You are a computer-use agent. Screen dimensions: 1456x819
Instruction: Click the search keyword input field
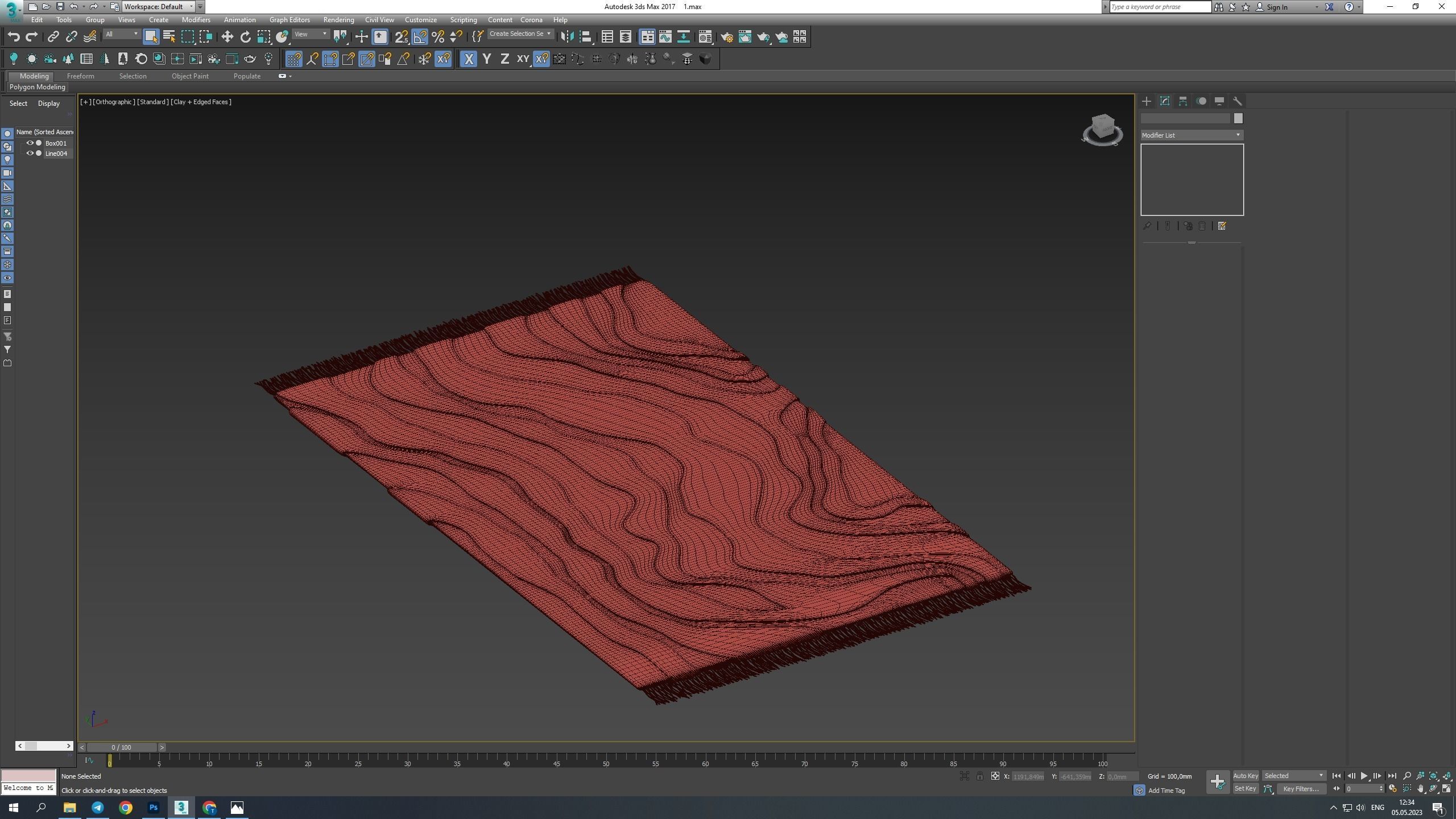point(1160,7)
